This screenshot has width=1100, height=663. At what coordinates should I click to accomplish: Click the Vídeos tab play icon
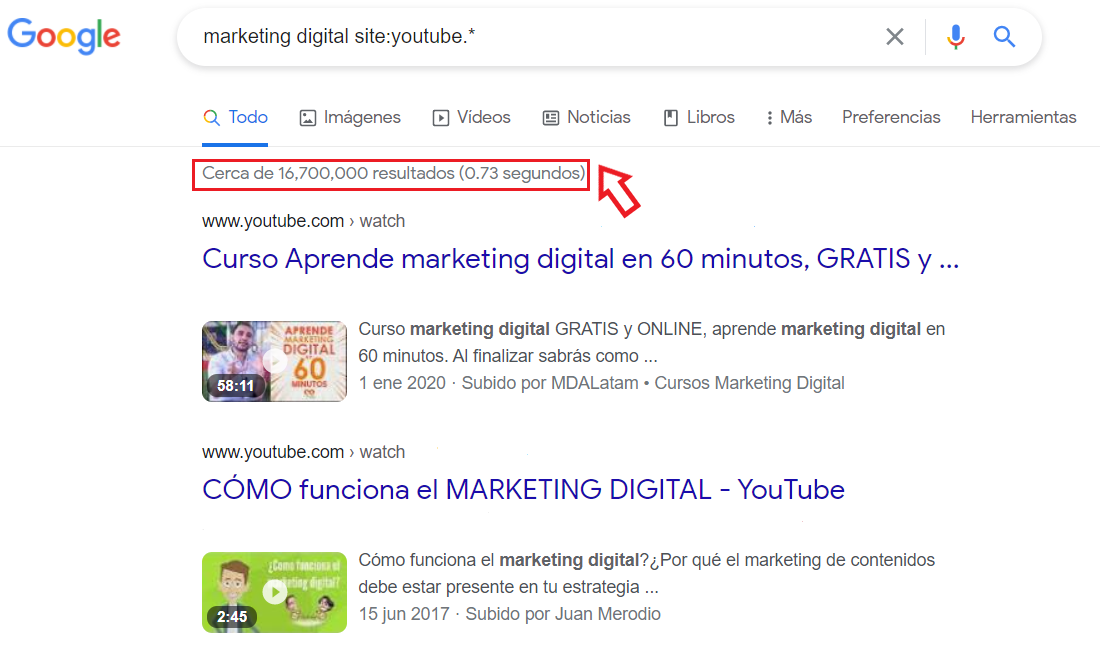click(440, 117)
